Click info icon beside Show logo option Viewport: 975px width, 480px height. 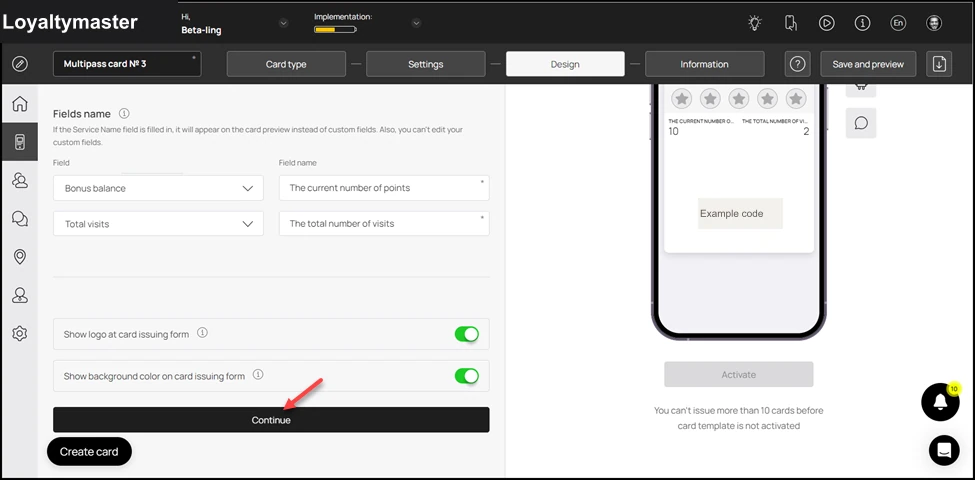(202, 333)
